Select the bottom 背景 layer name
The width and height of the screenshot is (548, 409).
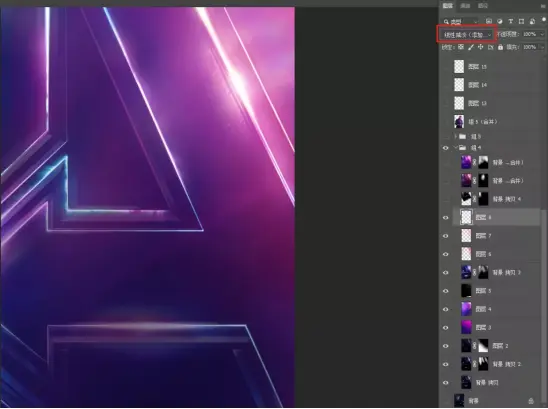point(473,401)
